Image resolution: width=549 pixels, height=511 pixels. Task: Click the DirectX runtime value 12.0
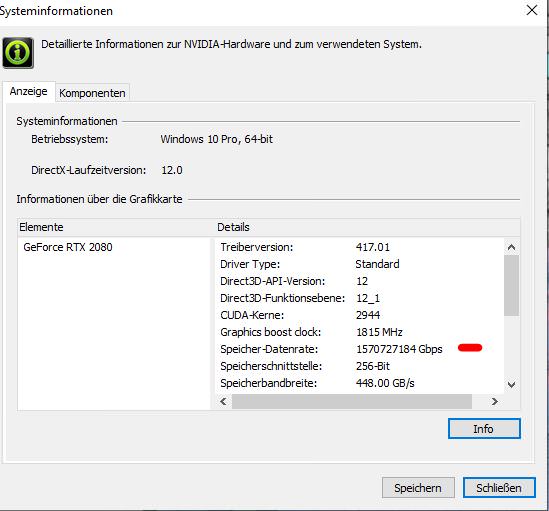pos(172,170)
